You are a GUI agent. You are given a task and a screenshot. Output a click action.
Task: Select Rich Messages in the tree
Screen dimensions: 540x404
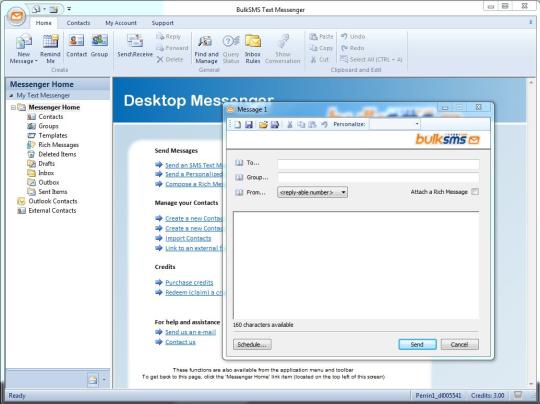tap(59, 145)
